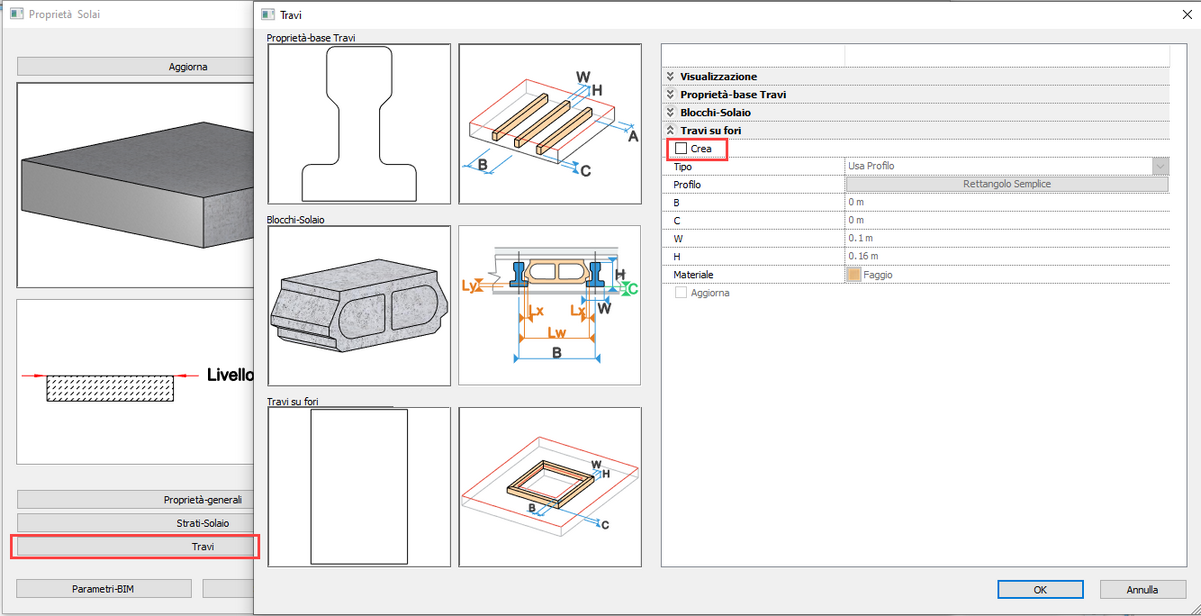This screenshot has height=616, width=1201.
Task: Click the Travi dialog title bar icon
Action: click(x=267, y=15)
